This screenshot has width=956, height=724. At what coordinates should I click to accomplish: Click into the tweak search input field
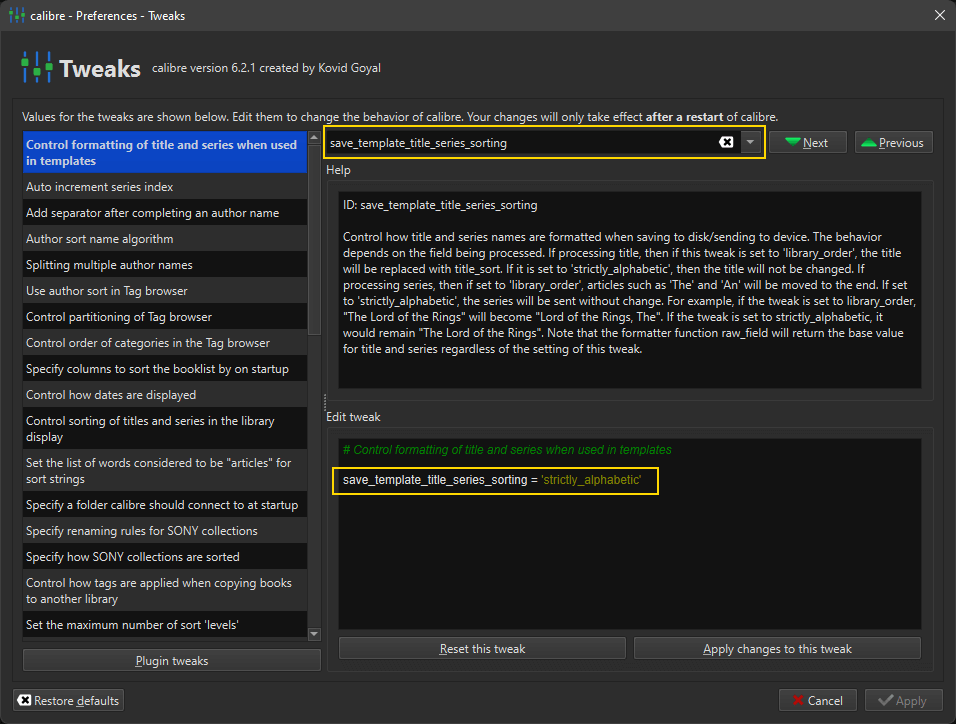tap(520, 142)
